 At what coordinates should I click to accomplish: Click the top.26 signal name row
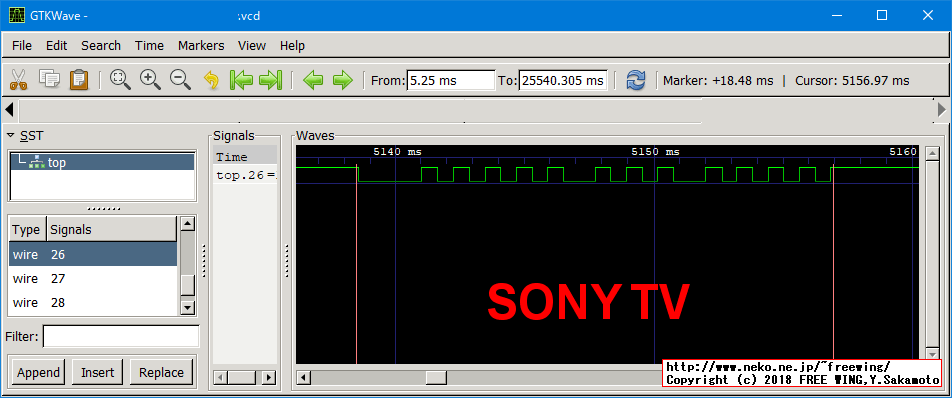(x=245, y=176)
